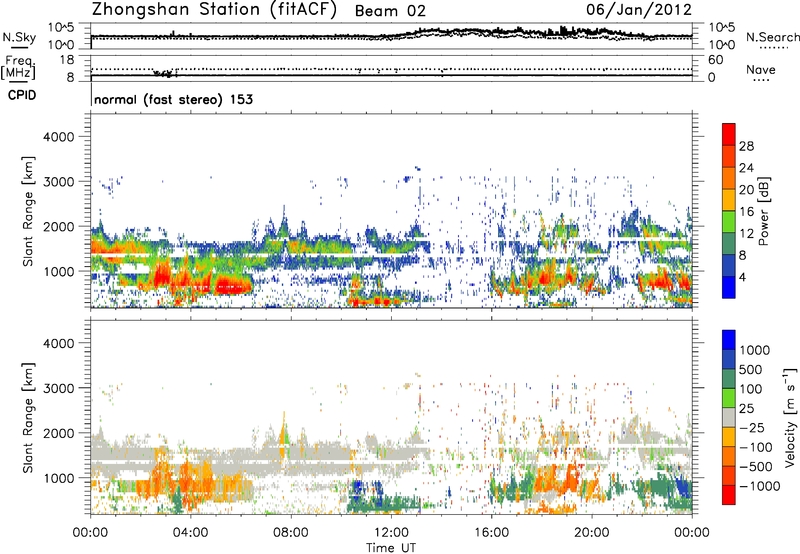The height and width of the screenshot is (554, 800).
Task: Click the '4000' tick on the power panel
Action: [x=58, y=137]
